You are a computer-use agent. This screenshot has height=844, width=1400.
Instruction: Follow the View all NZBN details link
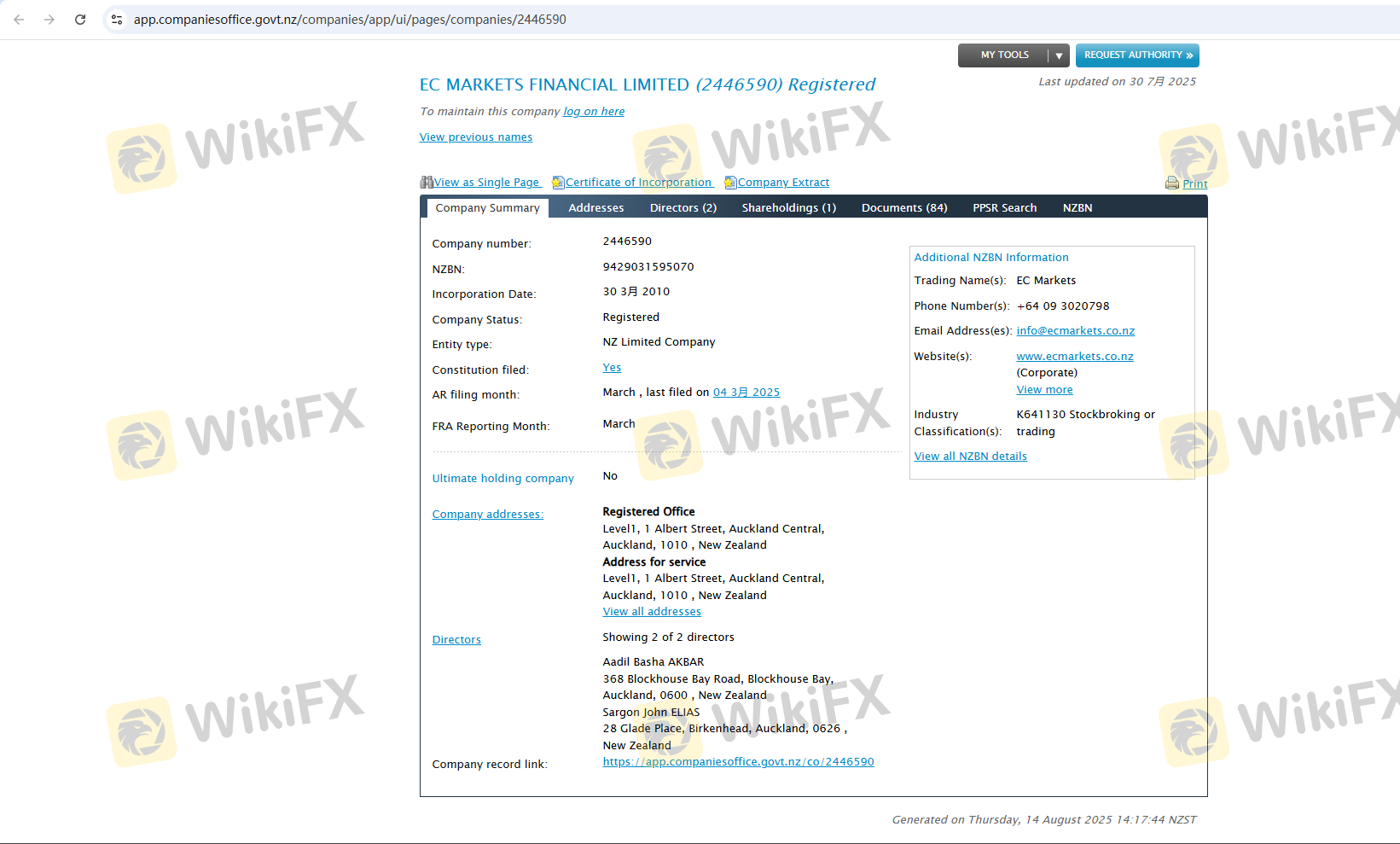click(970, 457)
